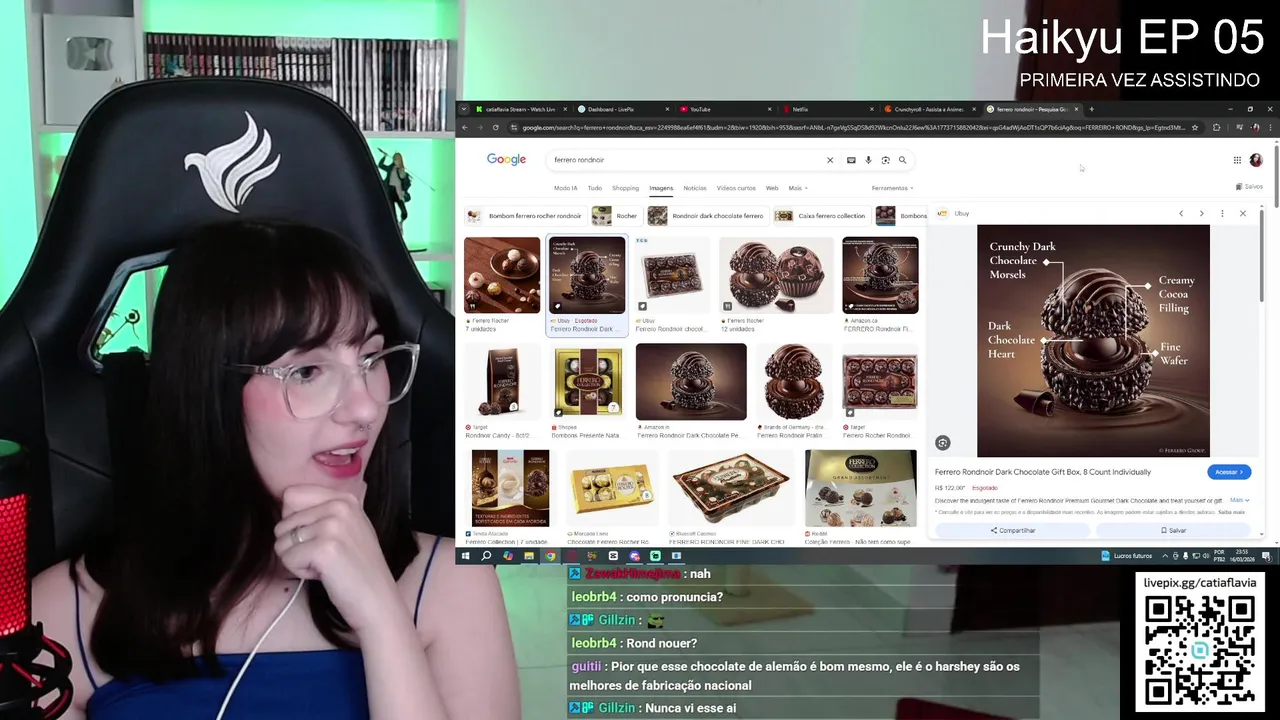Screen dimensions: 1280x720
Task: Open Windows Start menu
Action: (465, 556)
